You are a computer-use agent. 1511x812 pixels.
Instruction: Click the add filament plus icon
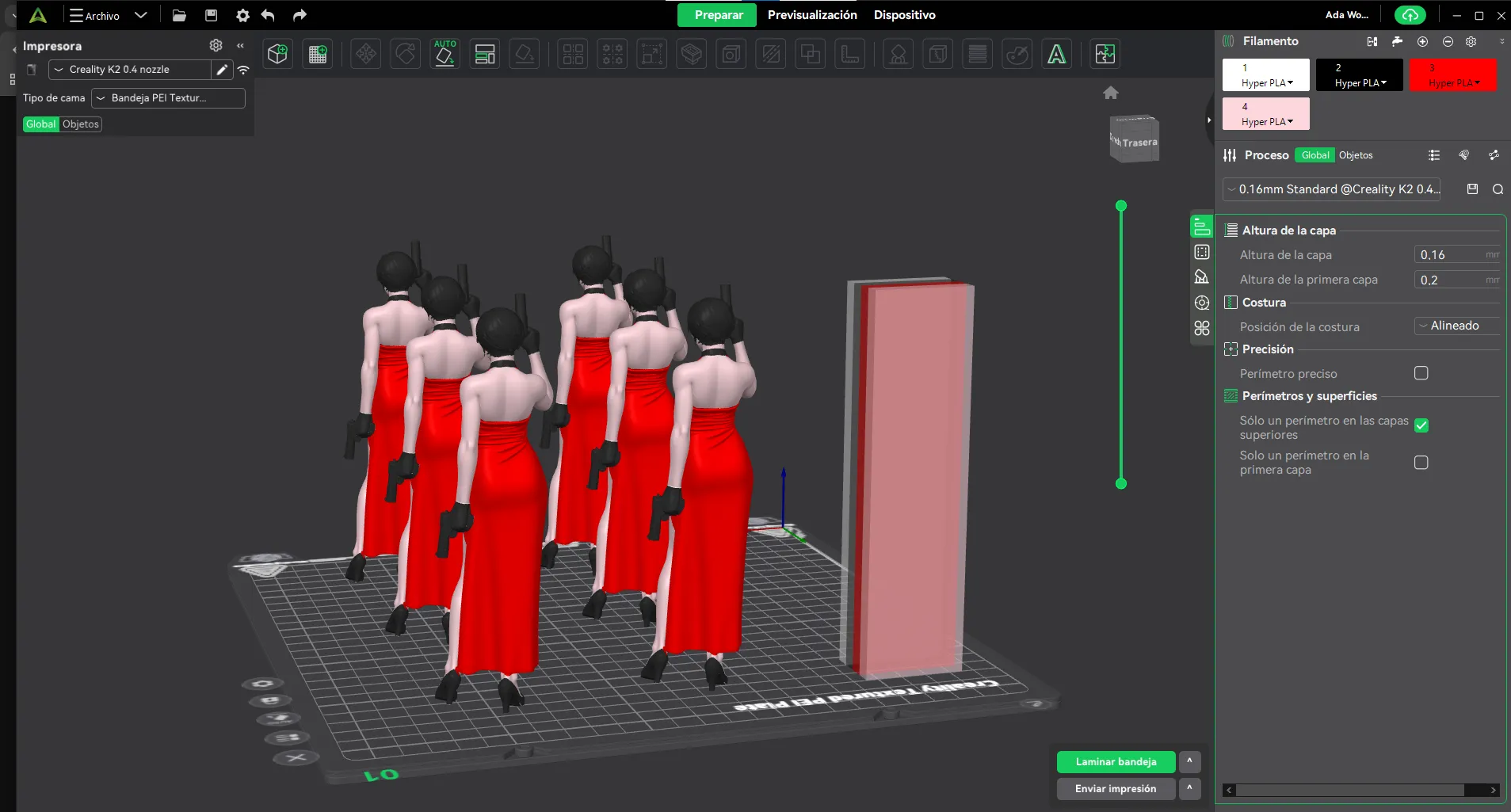click(x=1422, y=41)
